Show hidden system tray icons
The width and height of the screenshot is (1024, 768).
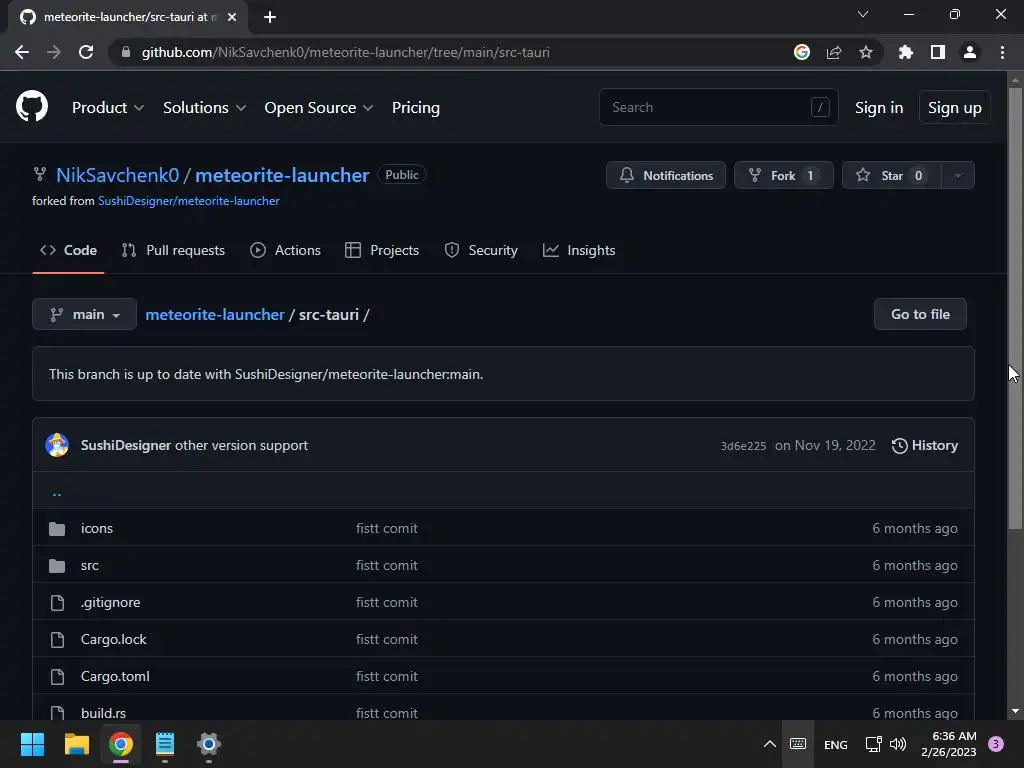[x=770, y=744]
